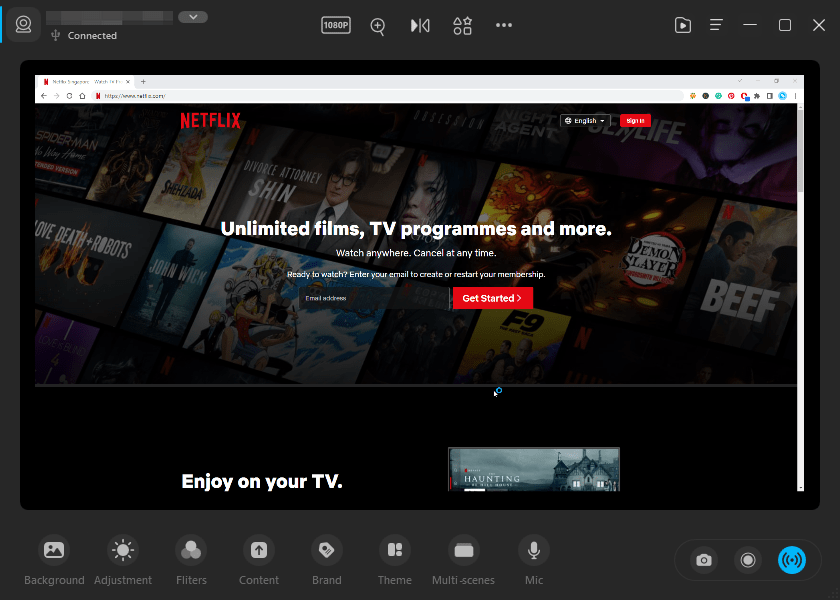Click the red Get Started button

492,298
